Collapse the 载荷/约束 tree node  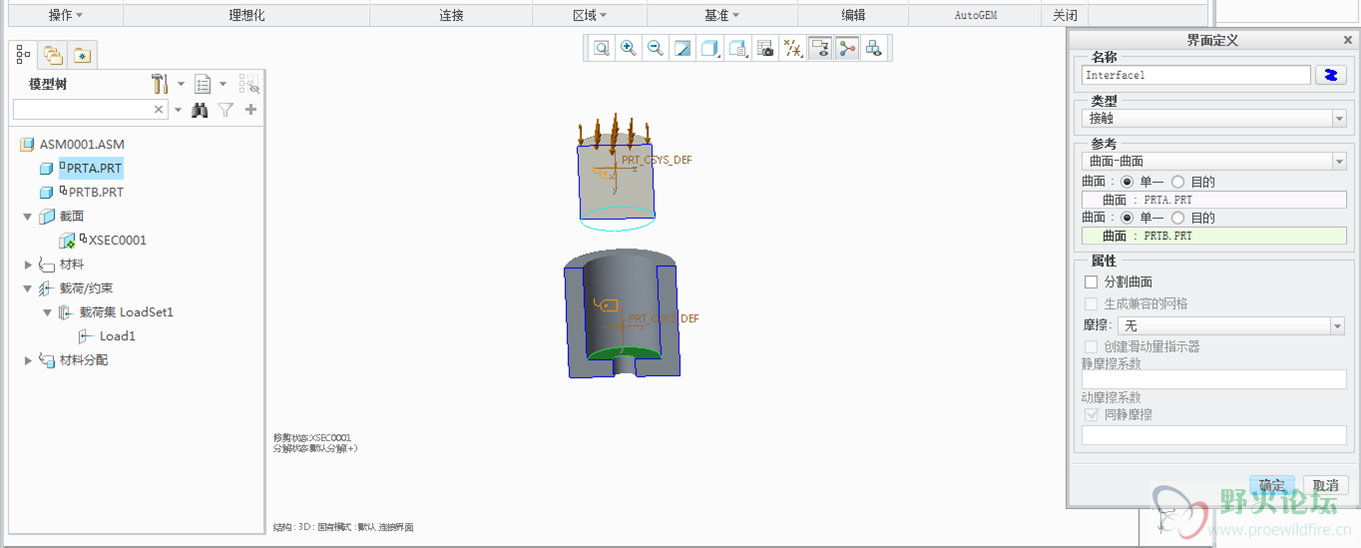(27, 288)
